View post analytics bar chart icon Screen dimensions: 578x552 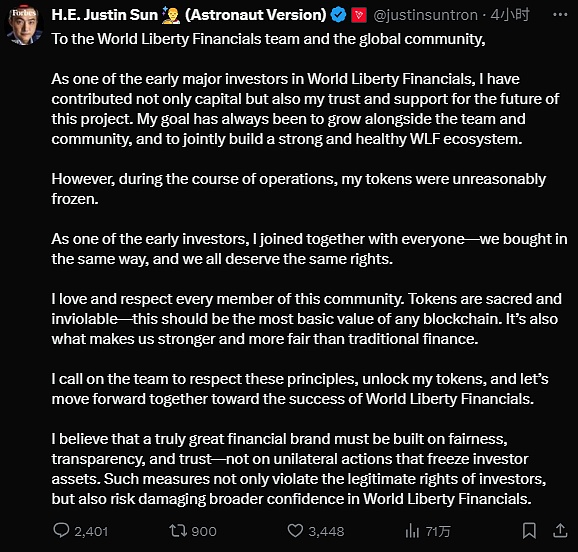[x=412, y=531]
